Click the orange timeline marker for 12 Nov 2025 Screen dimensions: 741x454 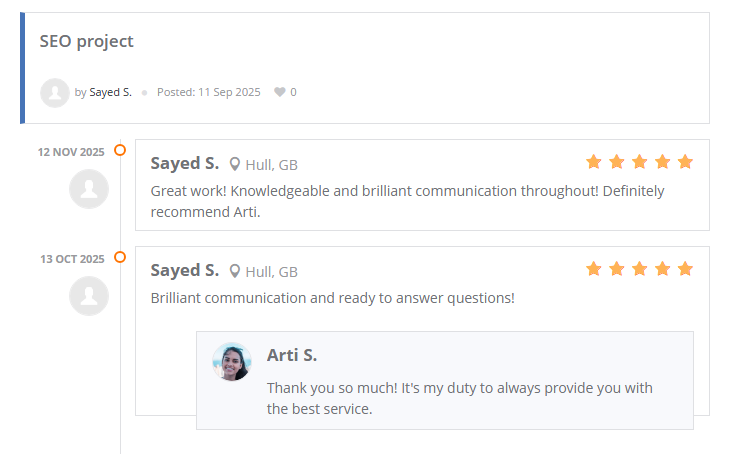pos(120,150)
